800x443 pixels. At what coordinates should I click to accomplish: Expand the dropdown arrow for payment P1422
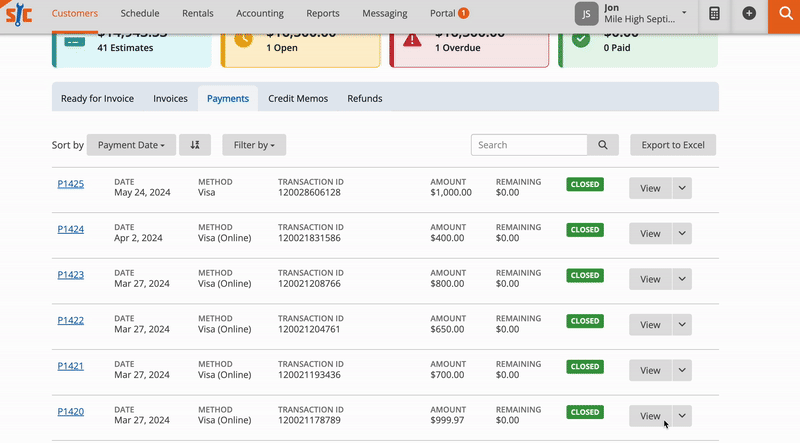682,325
